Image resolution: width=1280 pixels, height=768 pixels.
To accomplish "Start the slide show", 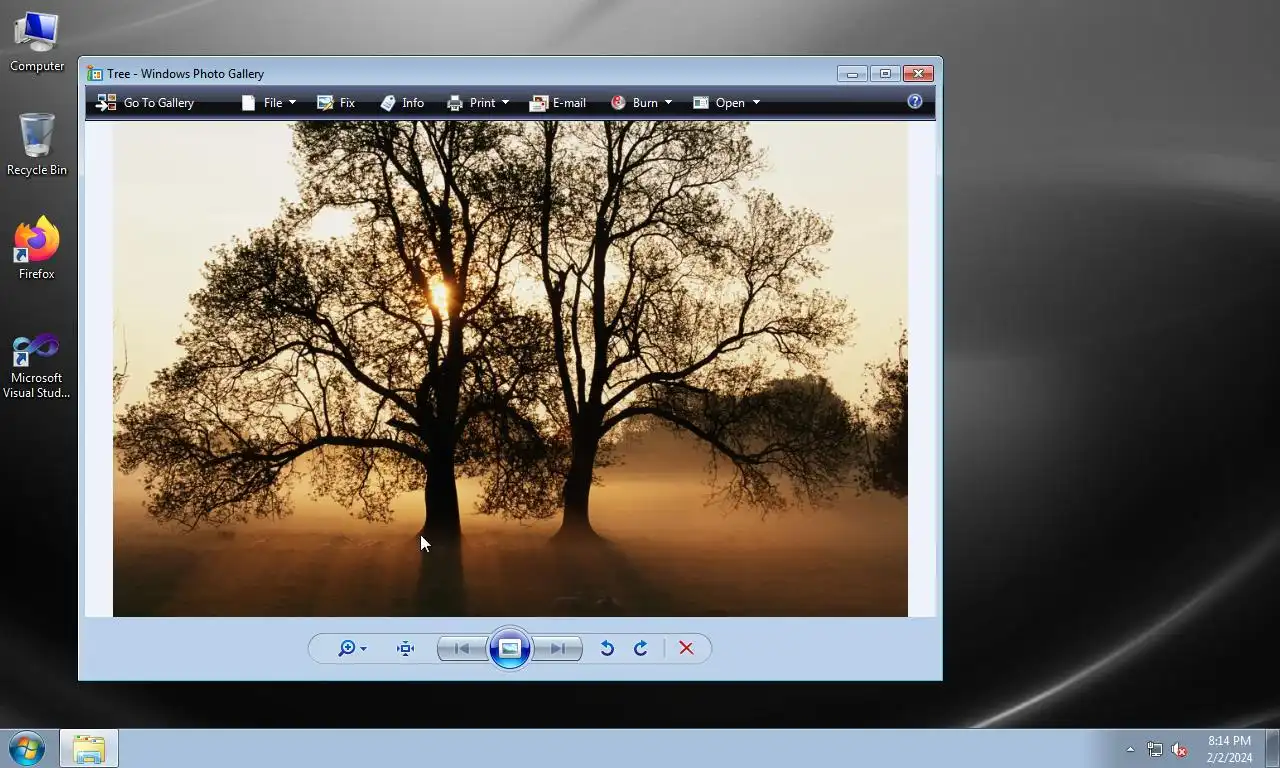I will (x=510, y=648).
